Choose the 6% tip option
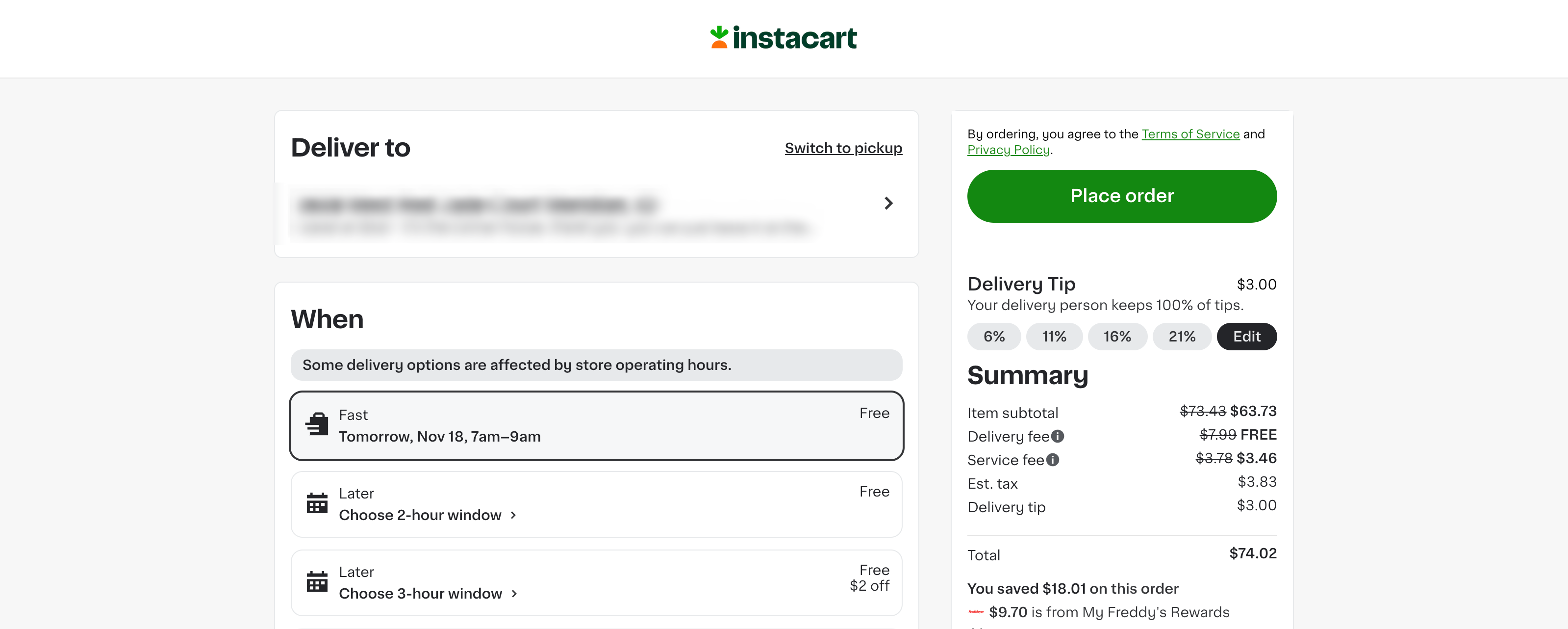The width and height of the screenshot is (1568, 629). click(994, 337)
